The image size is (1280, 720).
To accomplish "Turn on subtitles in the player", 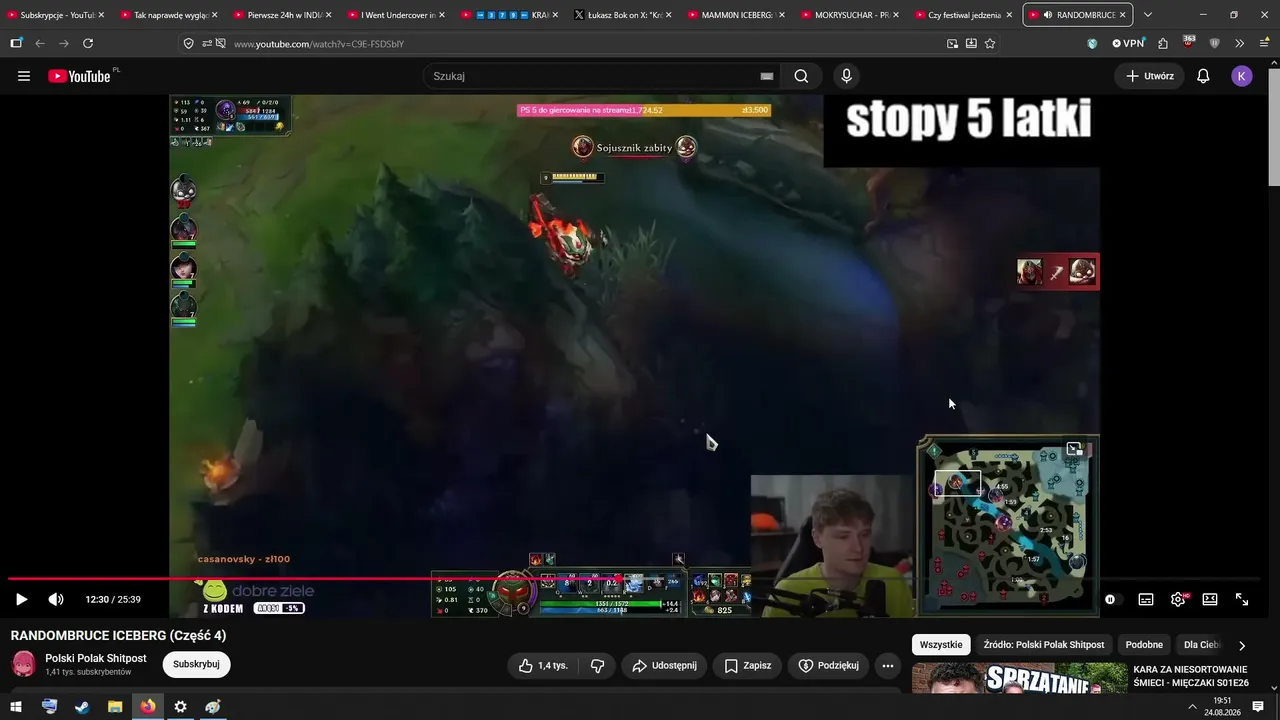I will click(x=1146, y=599).
